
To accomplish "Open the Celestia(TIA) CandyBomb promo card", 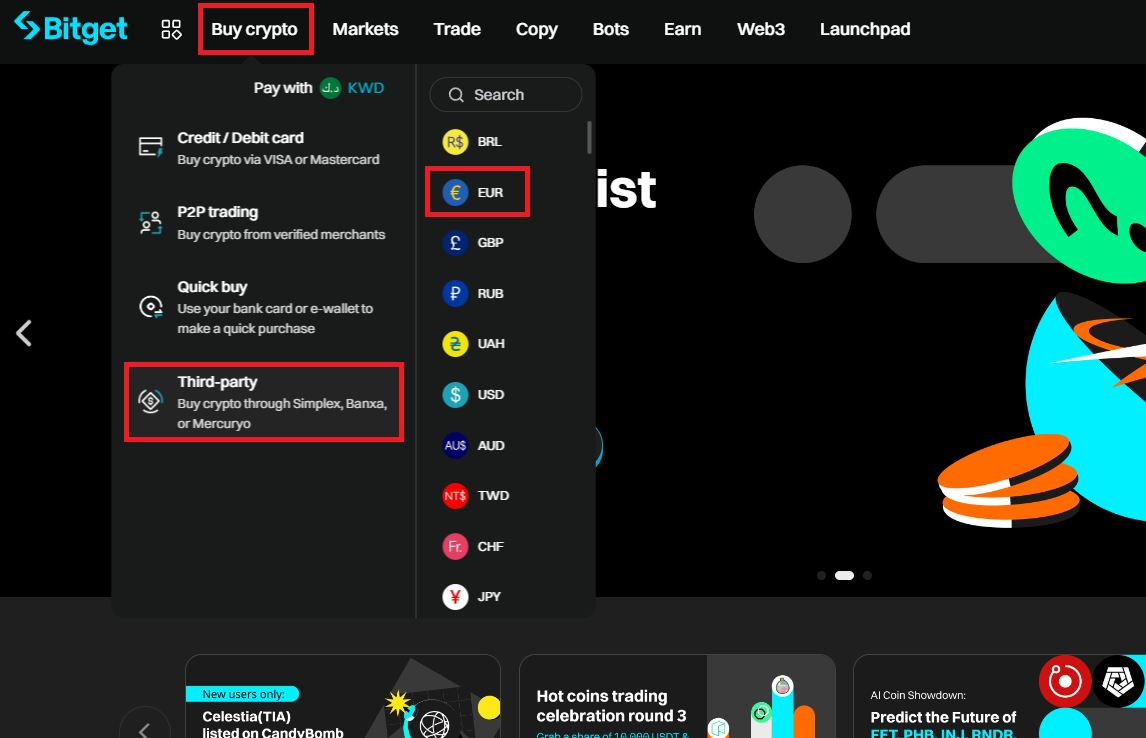I will coord(343,696).
